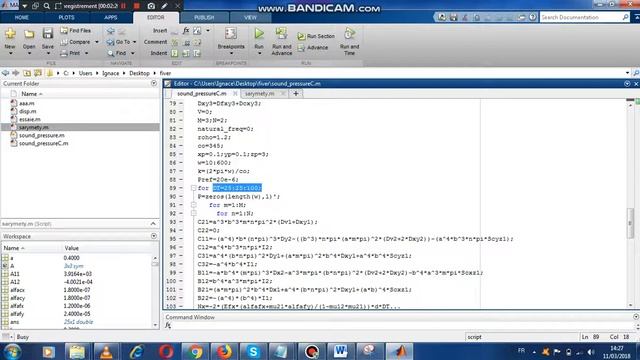Click the Smart Indent icon
This screenshot has height=360, width=640.
point(175,53)
